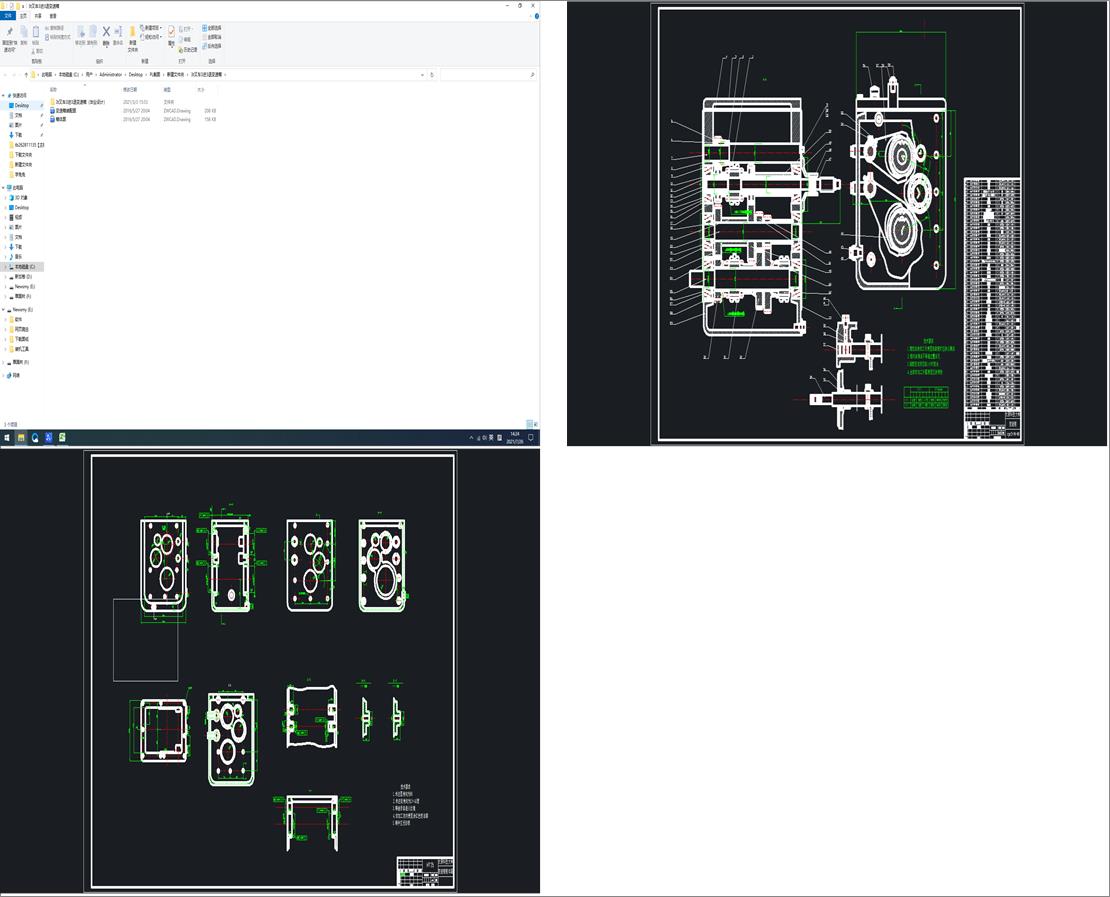Click the Windows Start button
This screenshot has height=897, width=1110.
pos(7,438)
